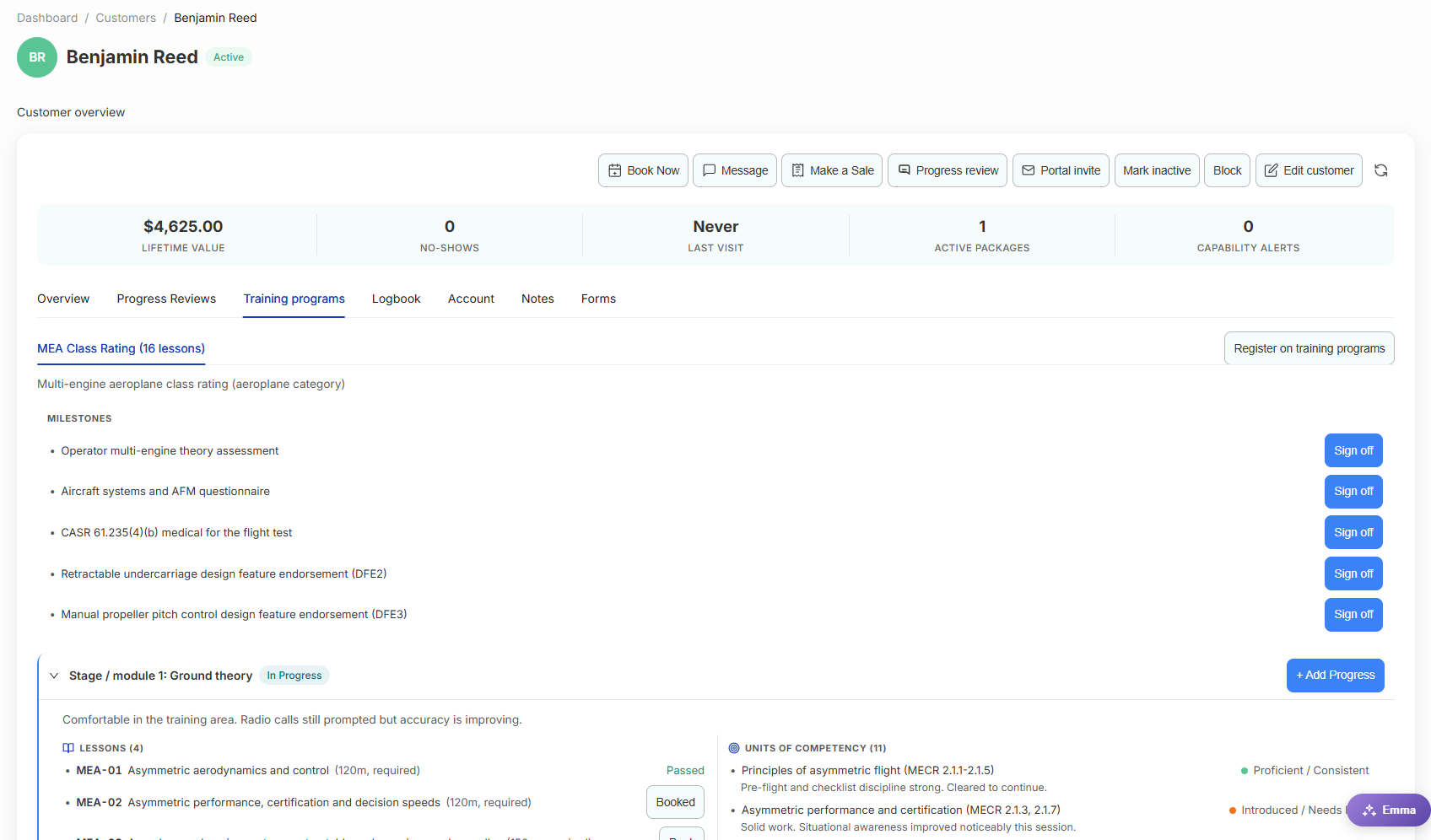
Task: Click the envelope icon on Portal invite
Action: click(1029, 170)
